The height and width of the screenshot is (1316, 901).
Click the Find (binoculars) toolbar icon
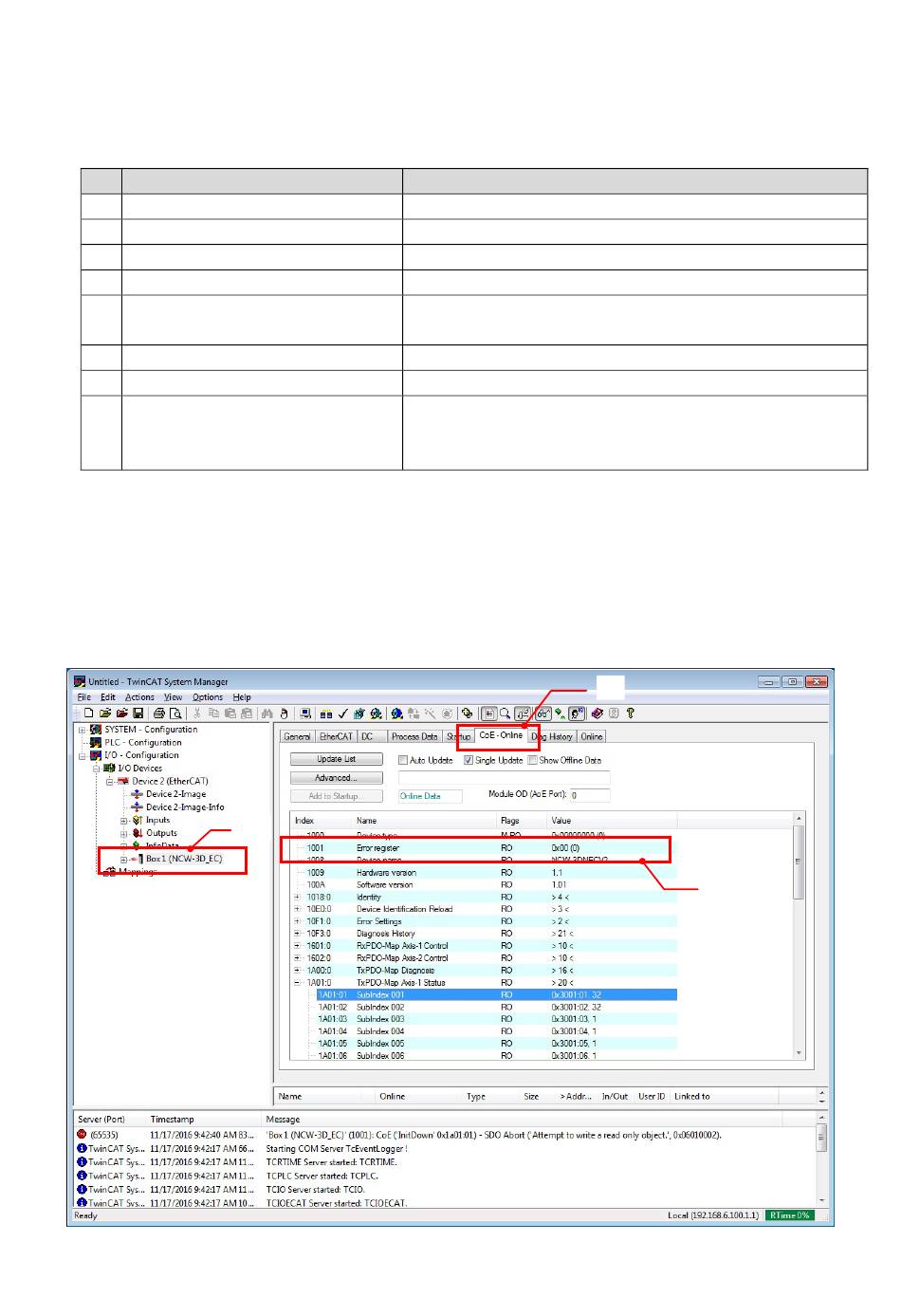coord(267,714)
